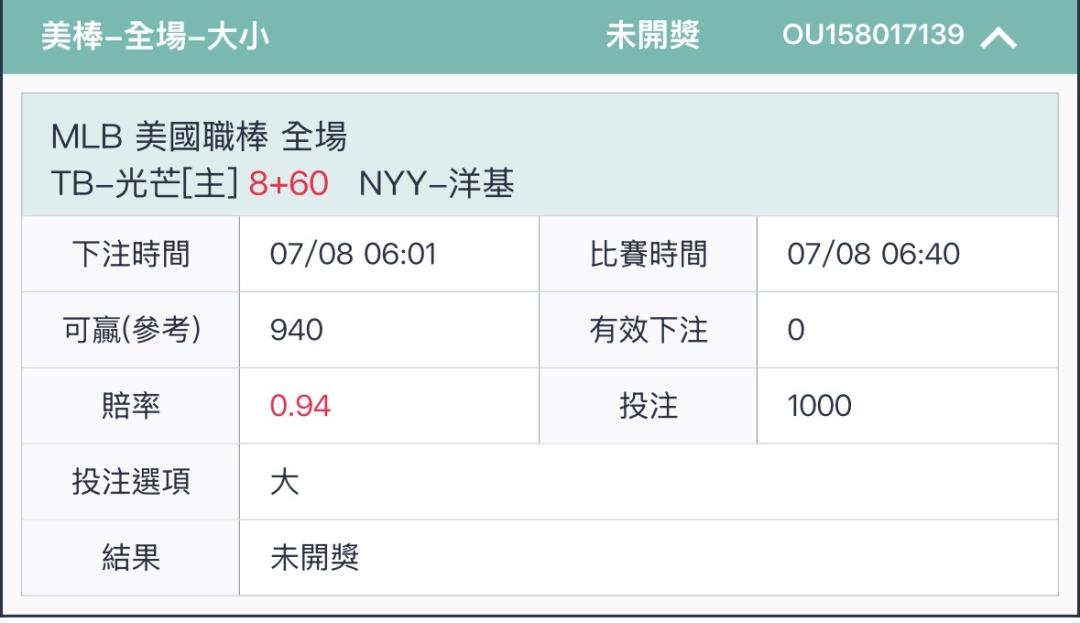1080x623 pixels.
Task: Click game time value 07/08 06:40
Action: (873, 254)
